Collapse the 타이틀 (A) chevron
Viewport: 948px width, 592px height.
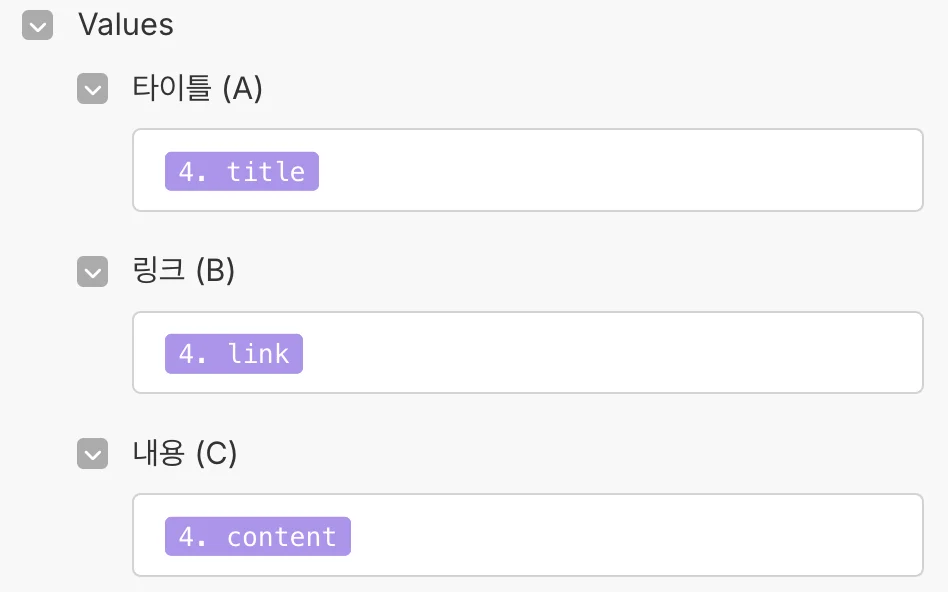(x=92, y=90)
